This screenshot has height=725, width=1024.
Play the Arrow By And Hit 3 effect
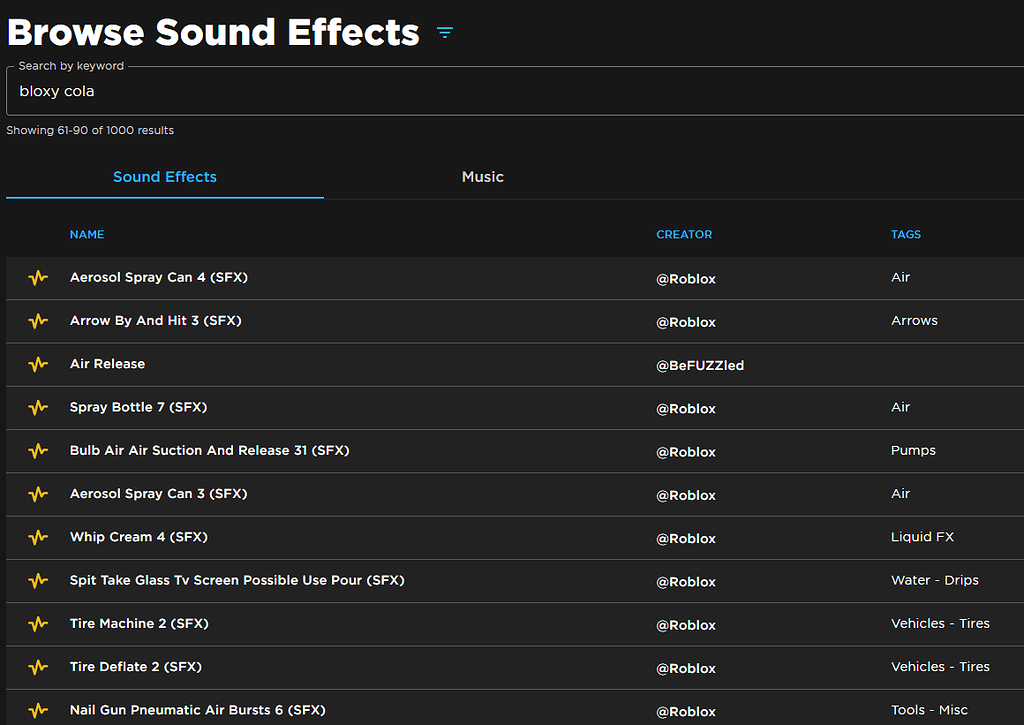(38, 321)
